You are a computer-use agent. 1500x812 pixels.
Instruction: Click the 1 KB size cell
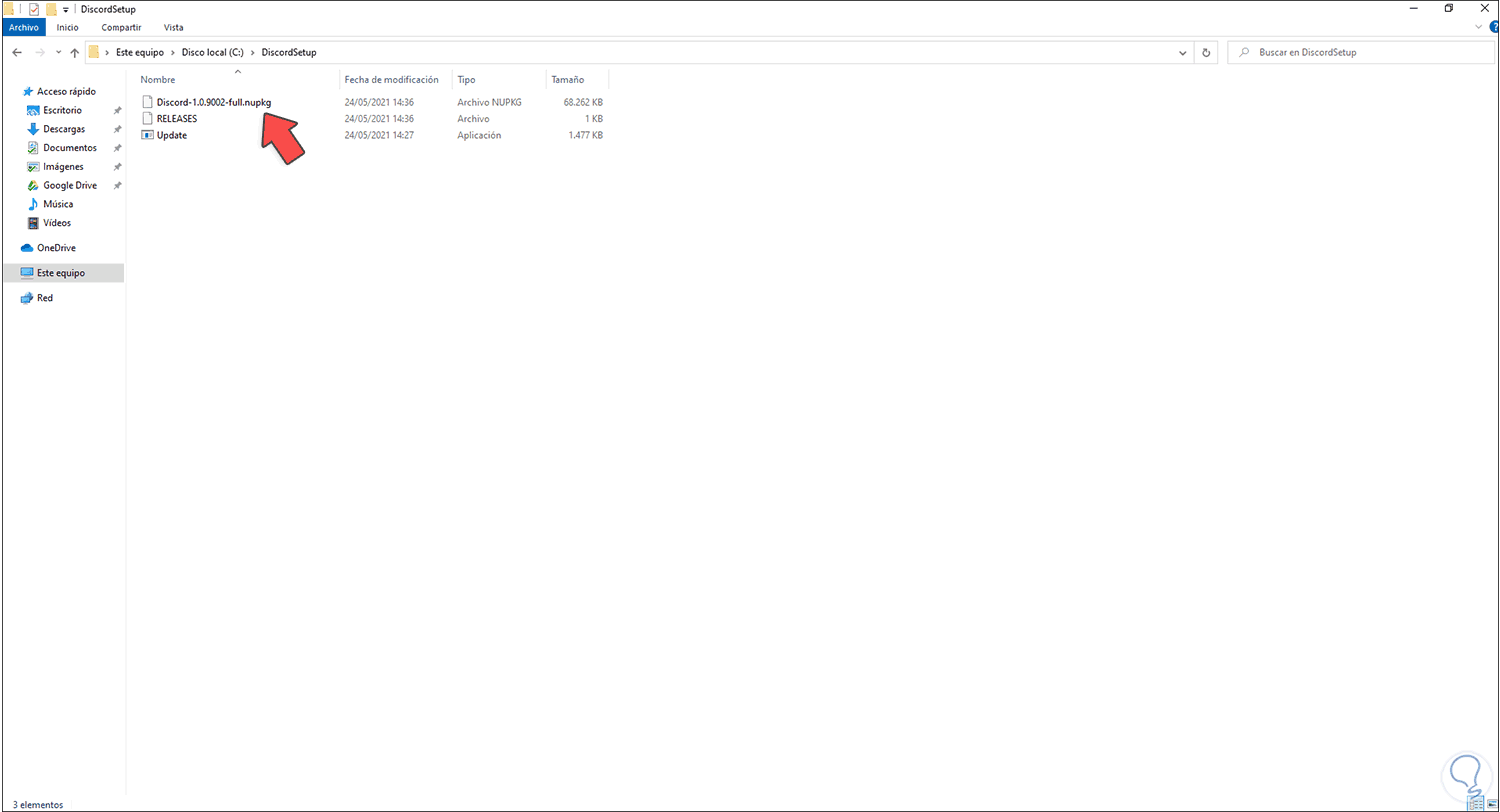point(593,118)
